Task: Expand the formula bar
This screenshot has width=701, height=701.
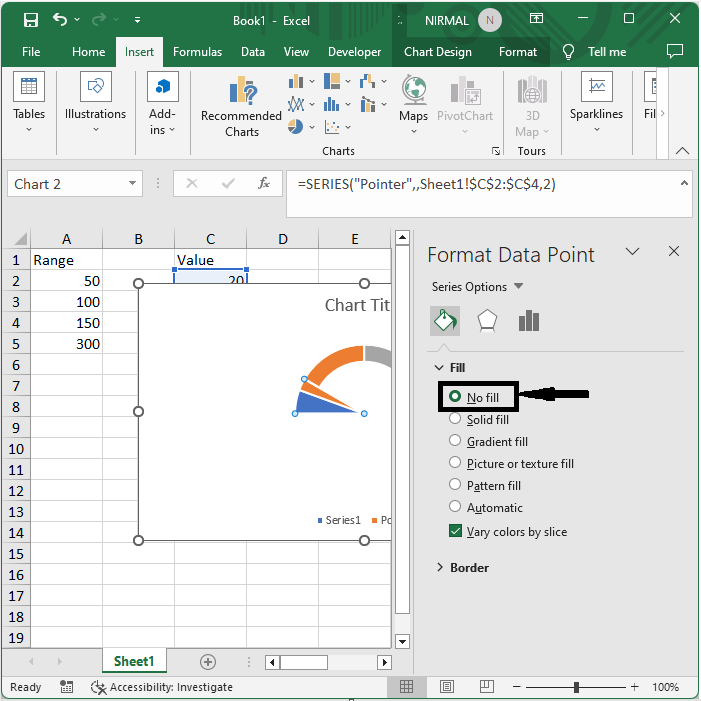Action: (684, 183)
